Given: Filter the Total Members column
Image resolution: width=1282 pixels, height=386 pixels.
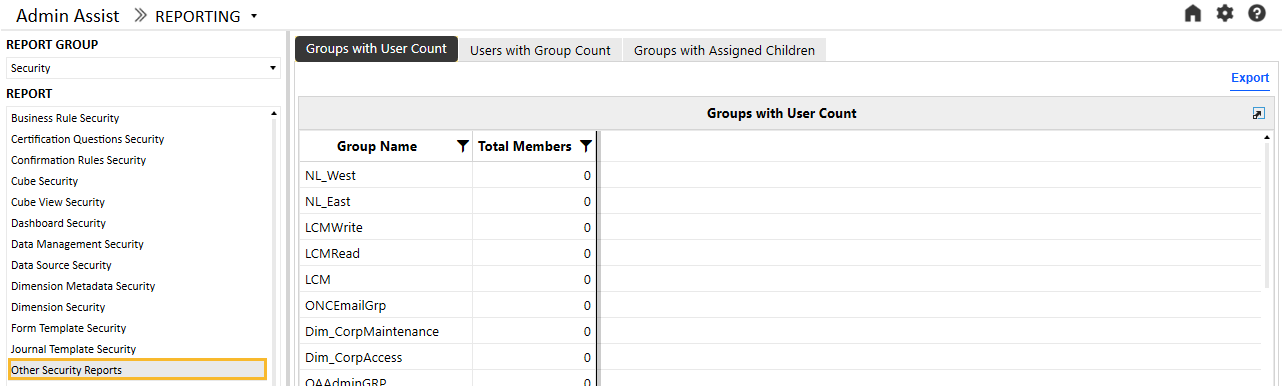Looking at the screenshot, I should 586,146.
